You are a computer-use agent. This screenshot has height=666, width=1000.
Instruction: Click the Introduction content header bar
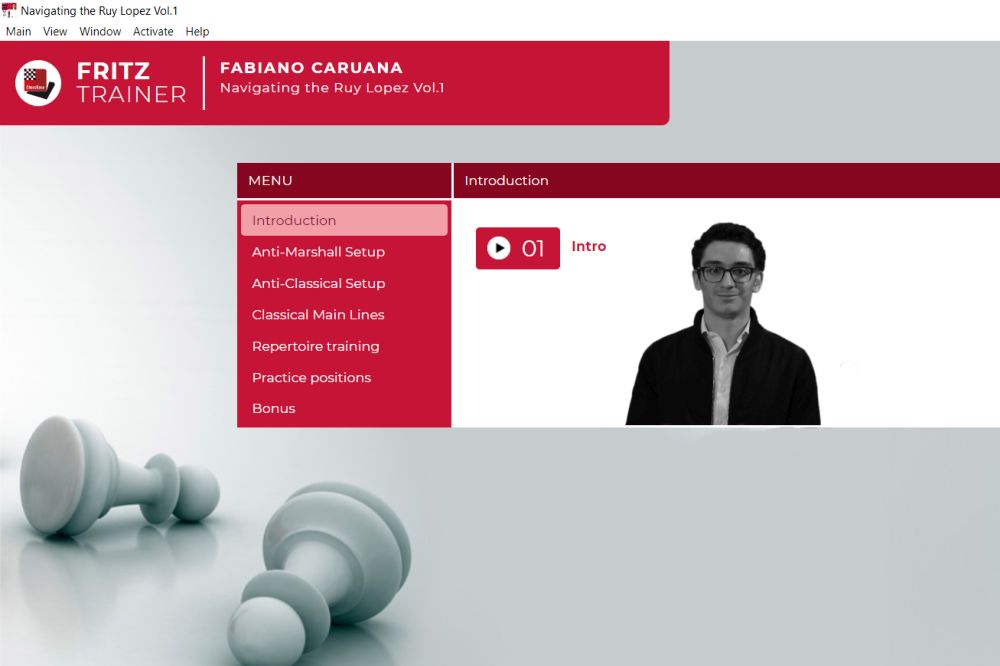coord(726,181)
